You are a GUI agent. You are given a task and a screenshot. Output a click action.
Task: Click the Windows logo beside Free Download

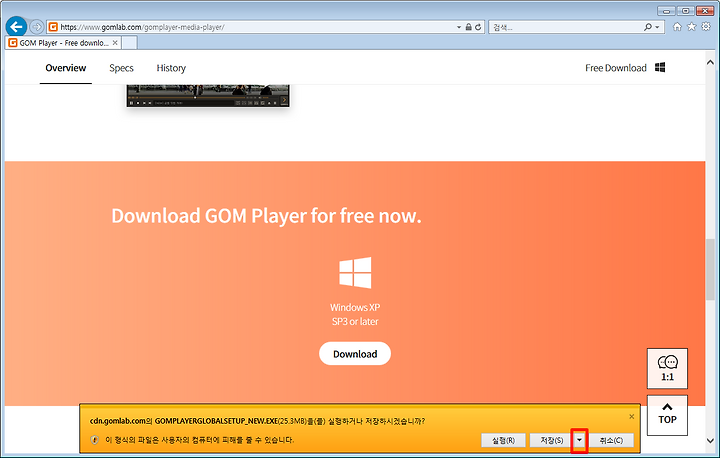click(660, 68)
